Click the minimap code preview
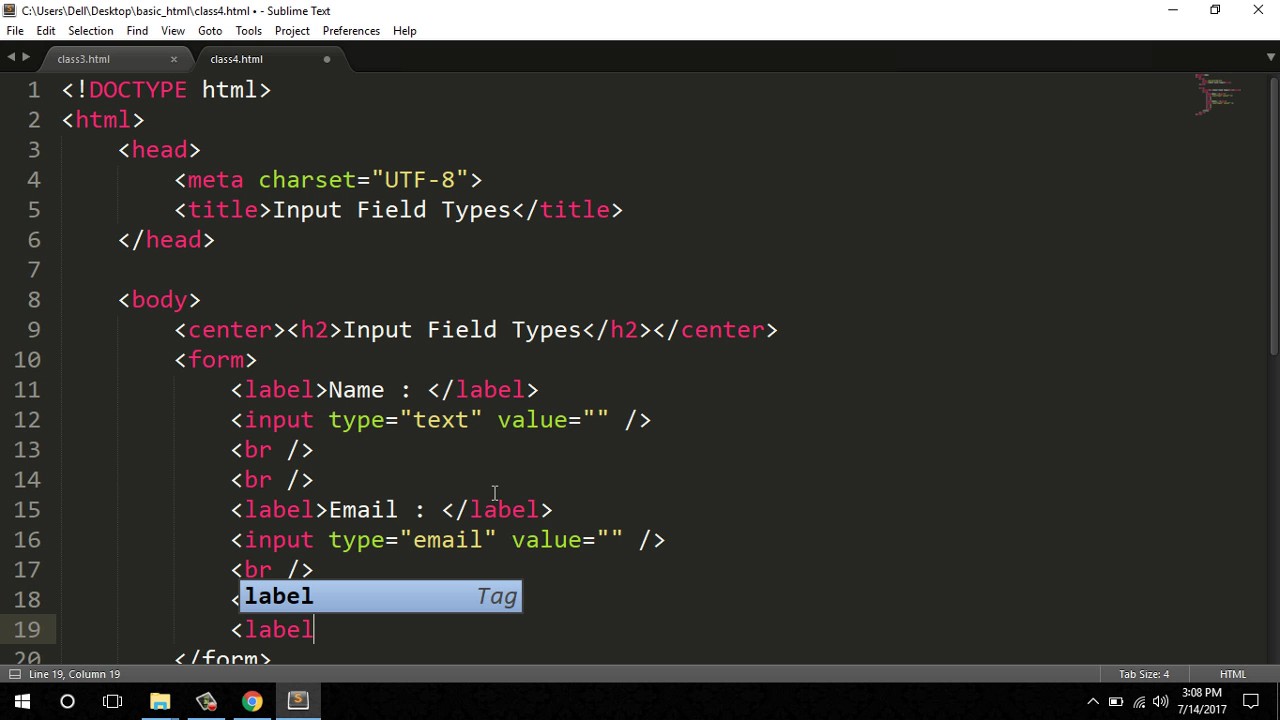 click(x=1218, y=95)
